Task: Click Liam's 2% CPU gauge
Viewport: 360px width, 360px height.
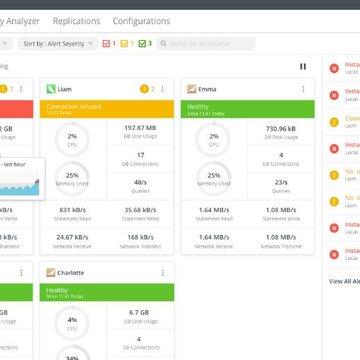Action: click(x=72, y=139)
